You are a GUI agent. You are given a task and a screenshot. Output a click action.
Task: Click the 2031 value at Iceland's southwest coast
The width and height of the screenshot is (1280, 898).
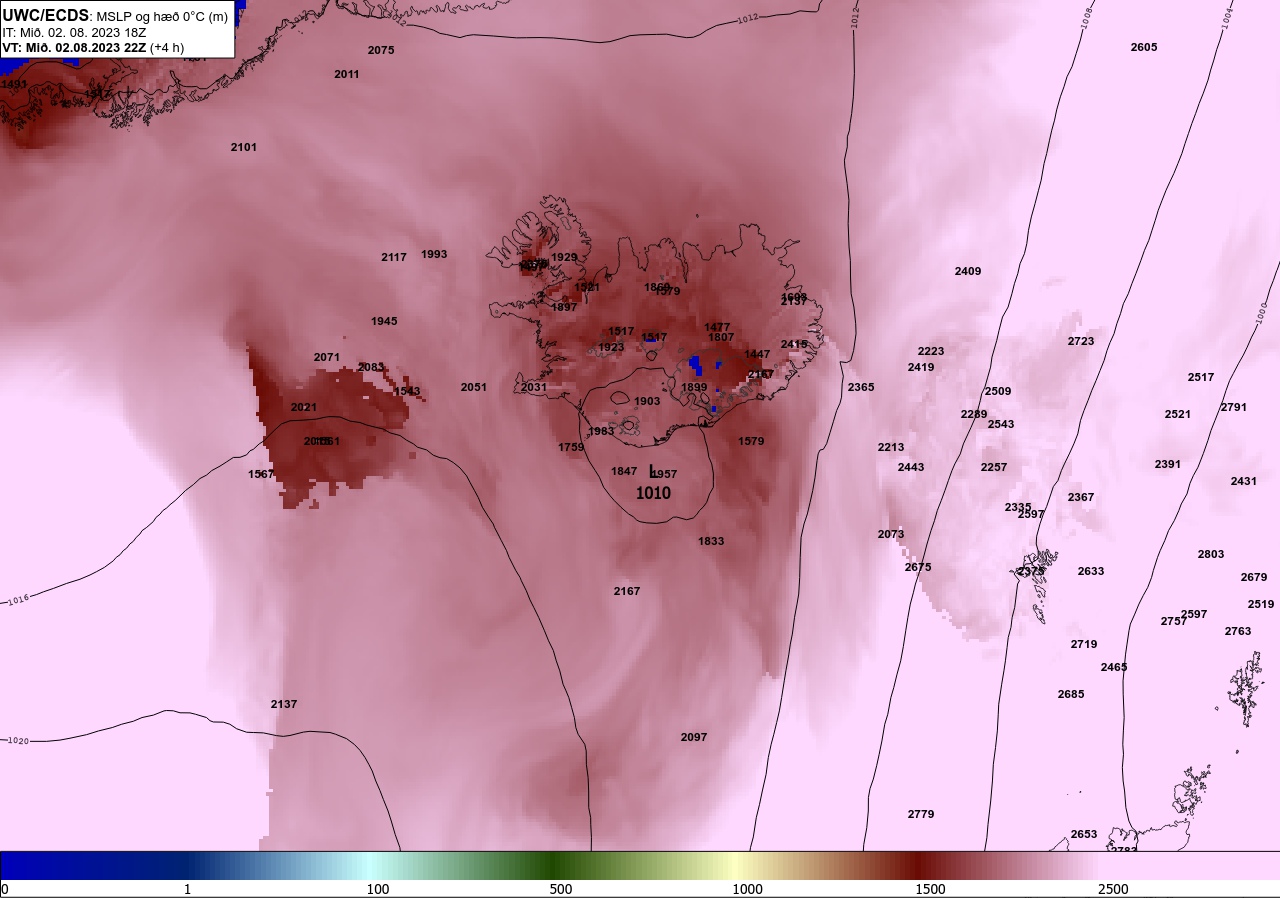click(534, 387)
